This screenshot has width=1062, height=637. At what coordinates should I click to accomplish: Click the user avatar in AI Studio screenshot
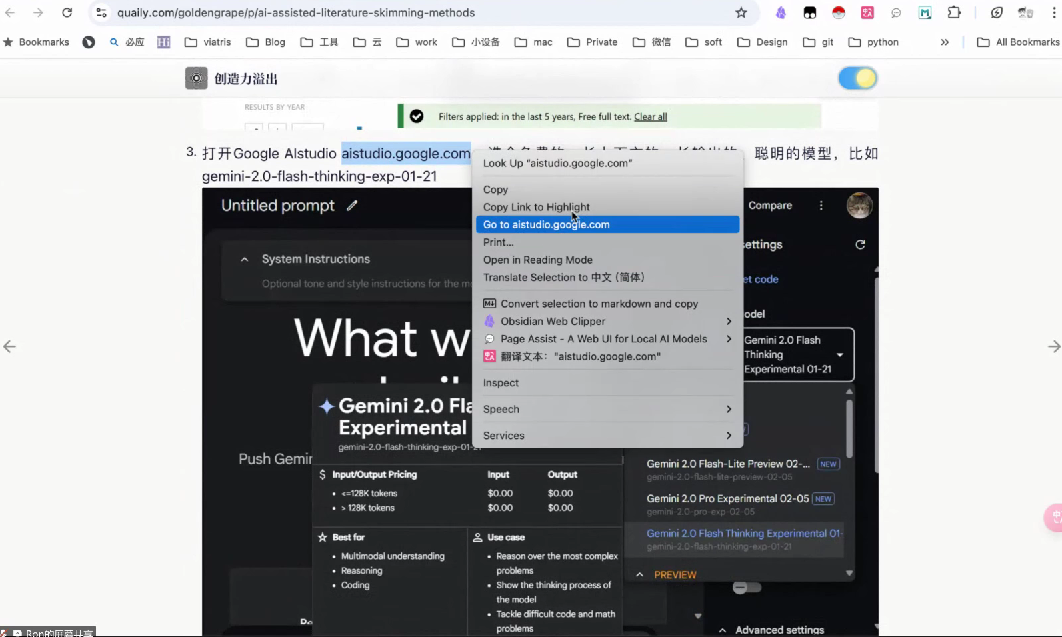tap(859, 205)
